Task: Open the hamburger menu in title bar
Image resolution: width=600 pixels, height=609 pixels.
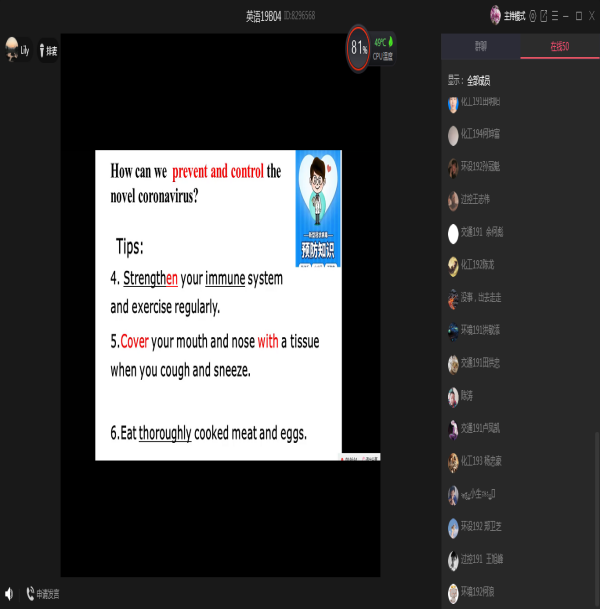Action: (554, 15)
